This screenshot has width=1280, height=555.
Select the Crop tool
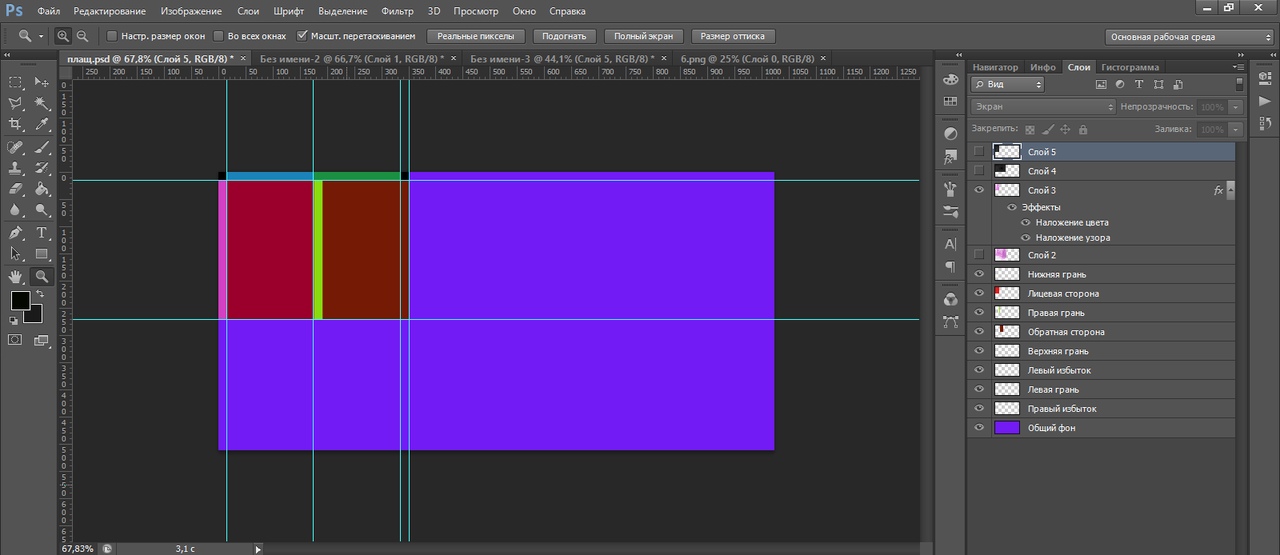click(16, 124)
